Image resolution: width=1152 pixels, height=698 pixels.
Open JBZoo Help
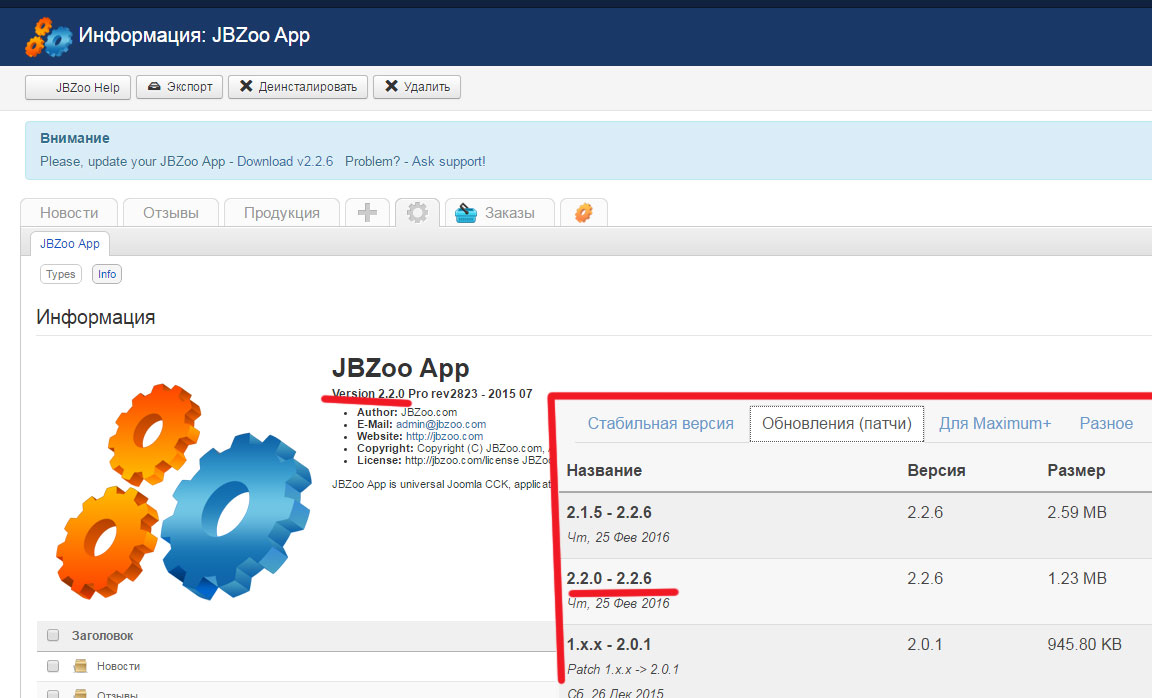78,87
